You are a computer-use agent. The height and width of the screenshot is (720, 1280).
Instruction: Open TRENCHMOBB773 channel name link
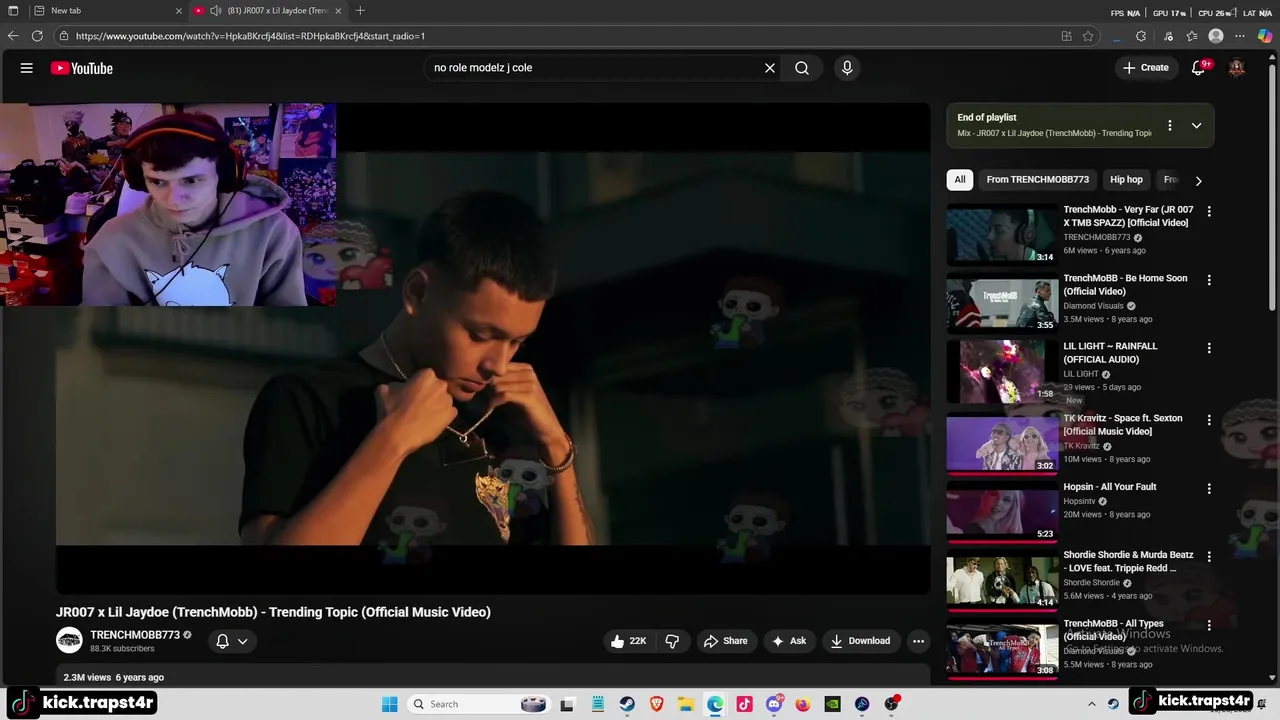pos(135,635)
